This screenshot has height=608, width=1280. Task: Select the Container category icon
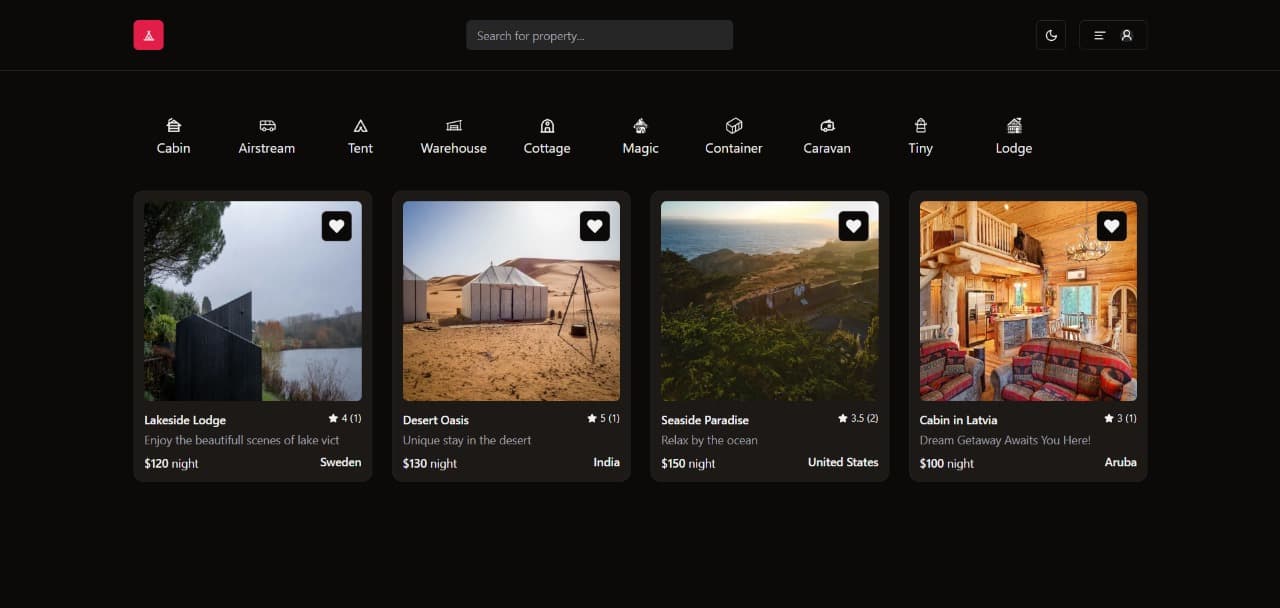pyautogui.click(x=734, y=126)
